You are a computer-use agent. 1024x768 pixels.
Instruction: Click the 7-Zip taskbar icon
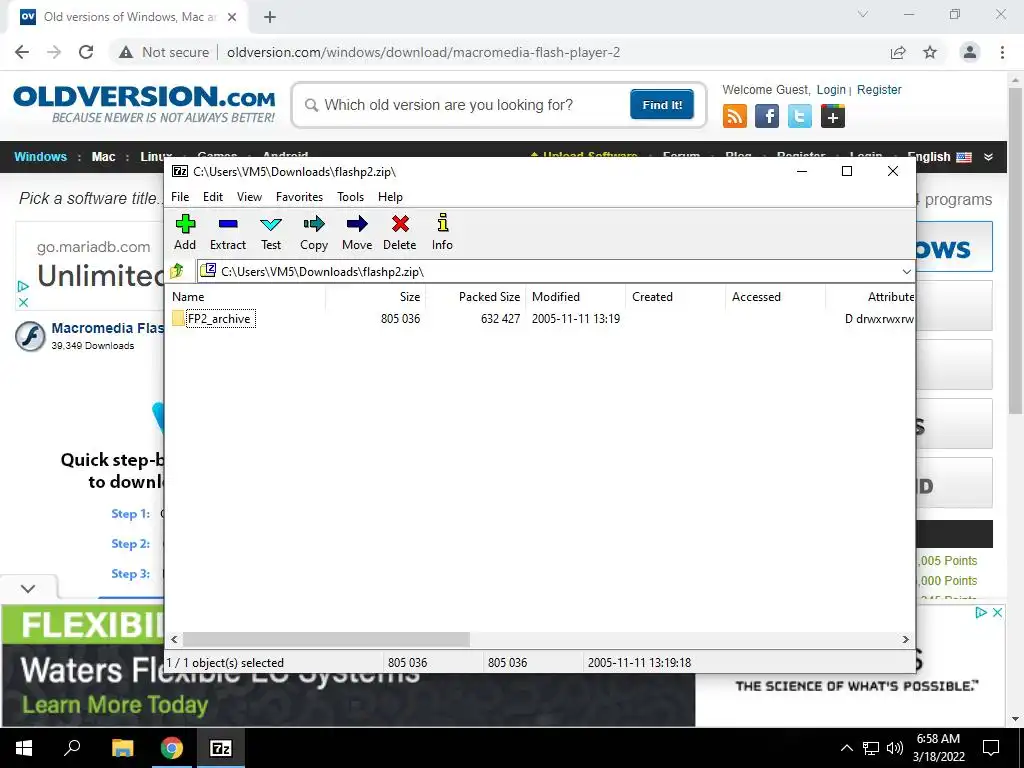tap(221, 748)
